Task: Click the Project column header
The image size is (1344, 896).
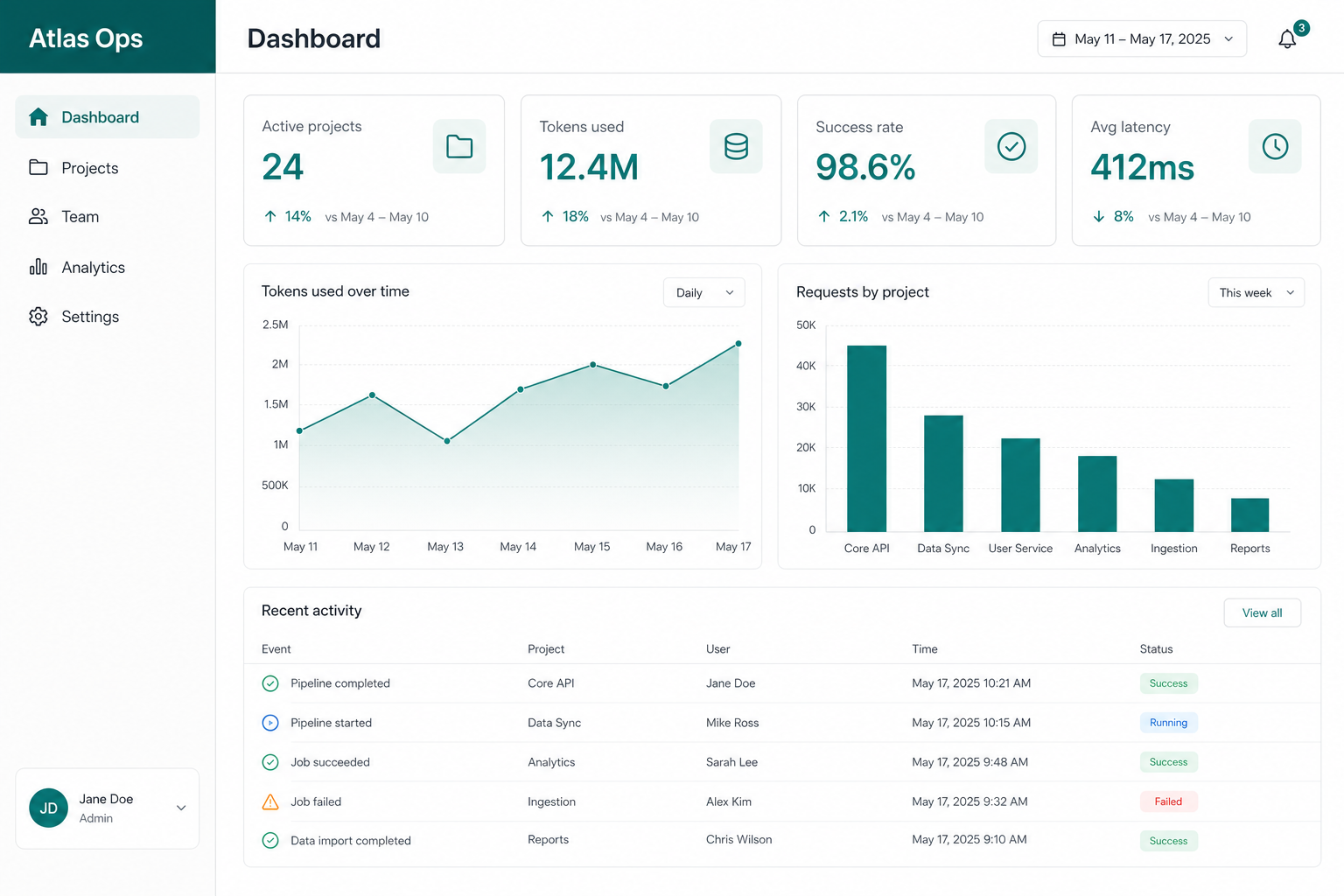Action: pos(546,649)
